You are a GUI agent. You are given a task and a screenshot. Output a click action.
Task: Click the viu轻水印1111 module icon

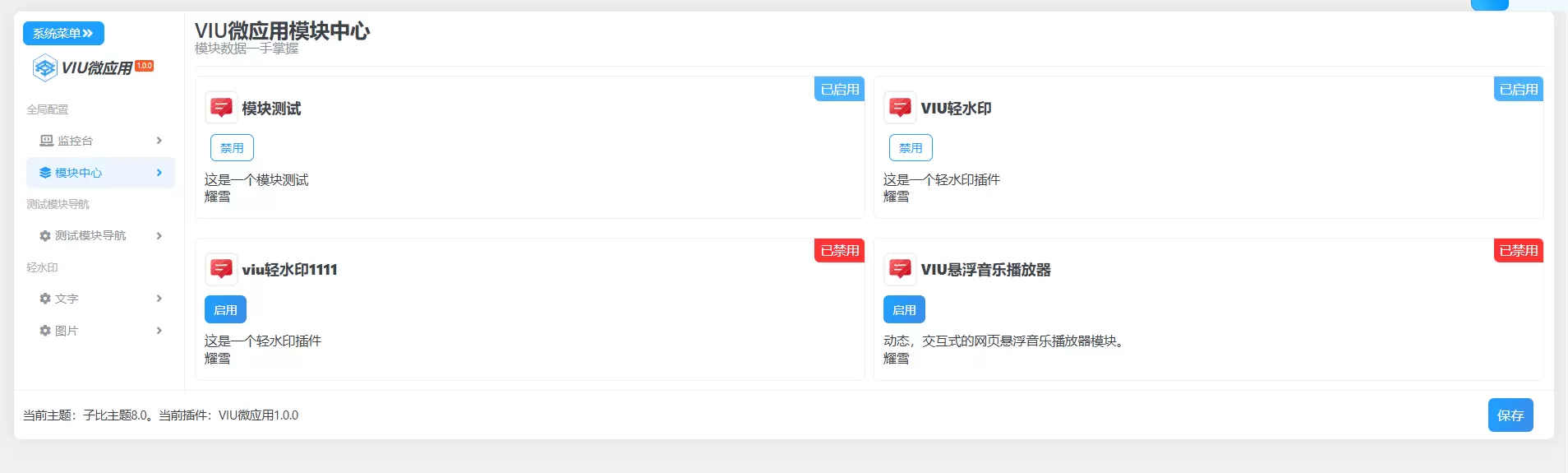pyautogui.click(x=221, y=269)
